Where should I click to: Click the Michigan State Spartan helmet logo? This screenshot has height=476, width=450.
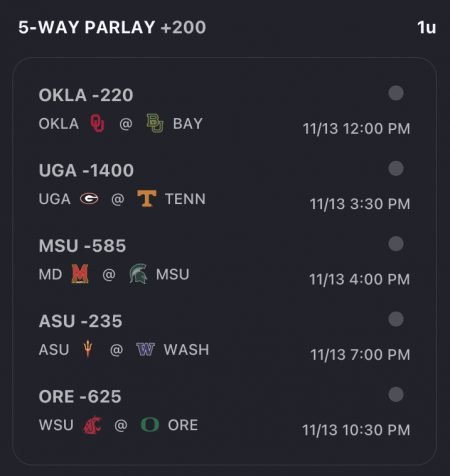[x=138, y=274]
